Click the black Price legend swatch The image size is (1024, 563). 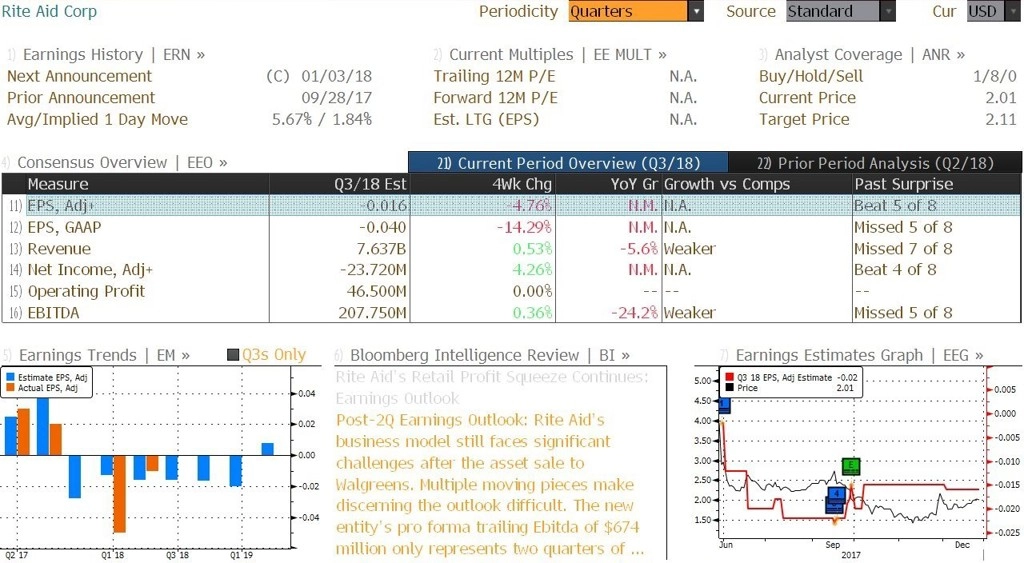click(729, 388)
